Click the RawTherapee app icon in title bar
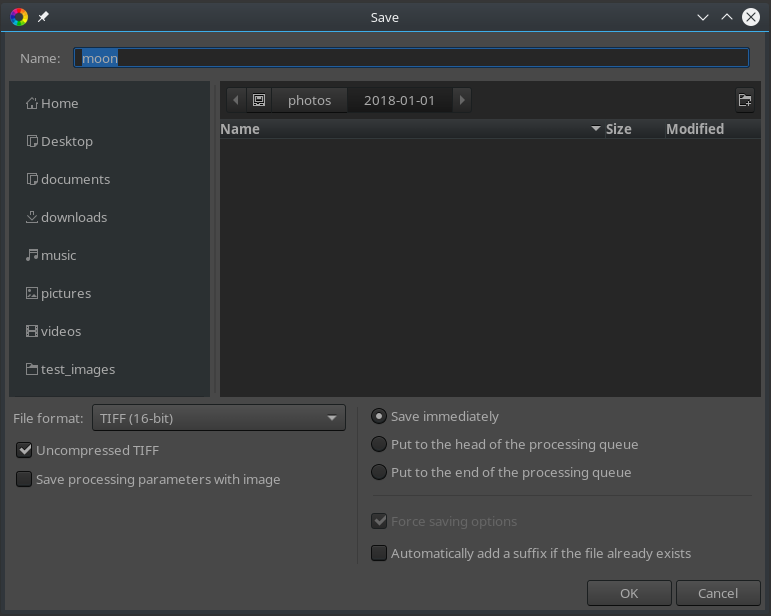Image resolution: width=771 pixels, height=616 pixels. 18,17
